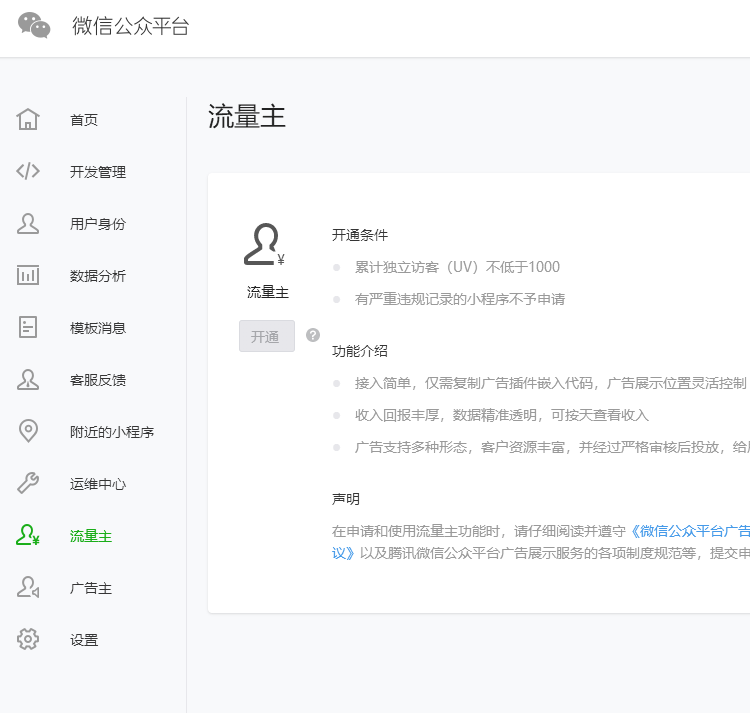The image size is (750, 713).
Task: Click the person icon beside 用户身份
Action: tap(28, 223)
